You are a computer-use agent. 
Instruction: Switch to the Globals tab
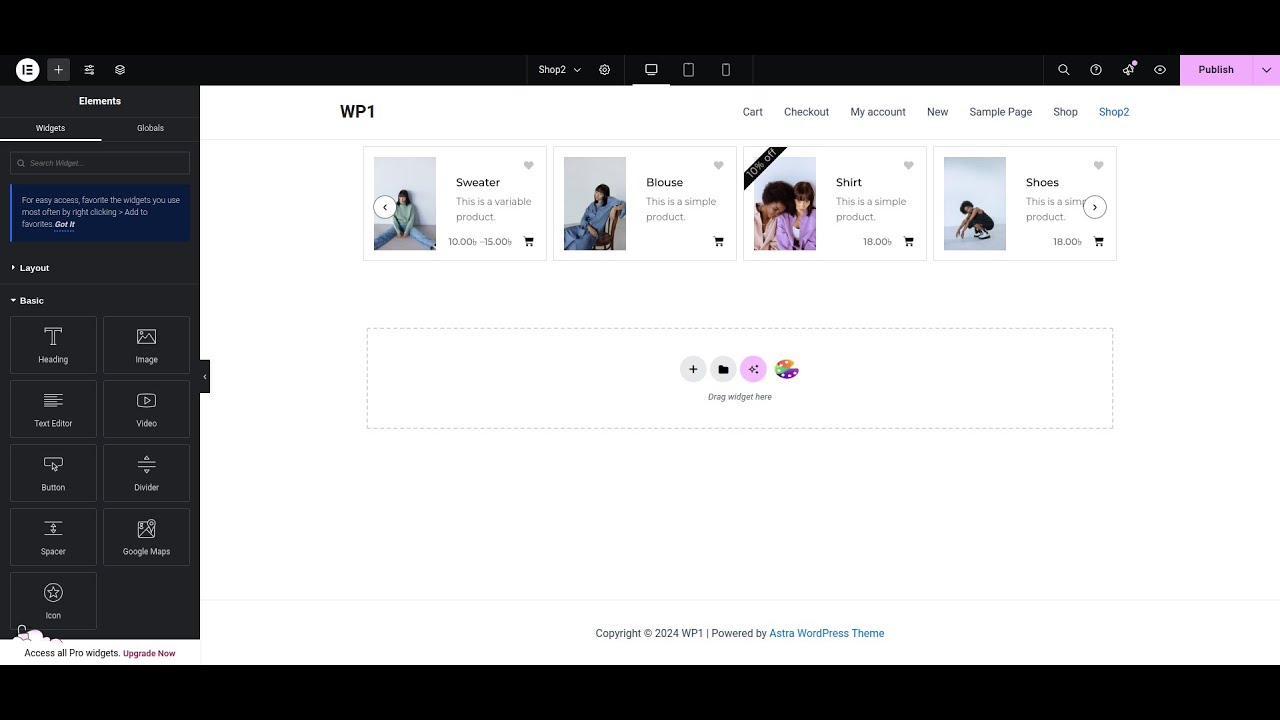pos(150,128)
